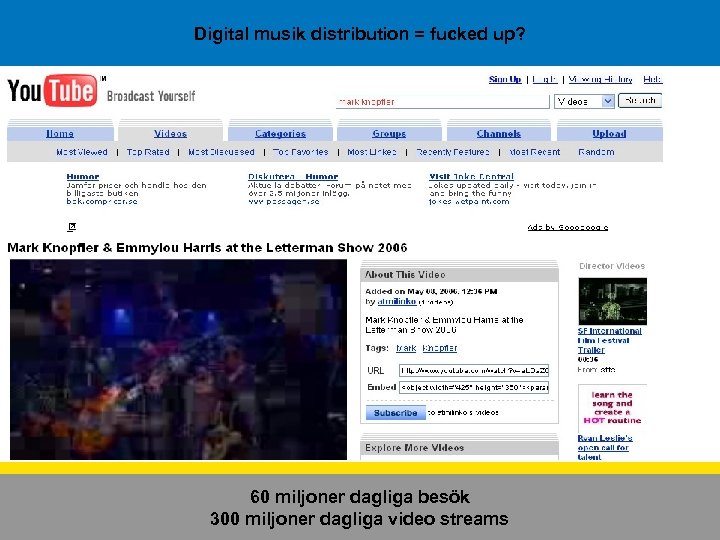Show Most Recent videos

coord(534,152)
